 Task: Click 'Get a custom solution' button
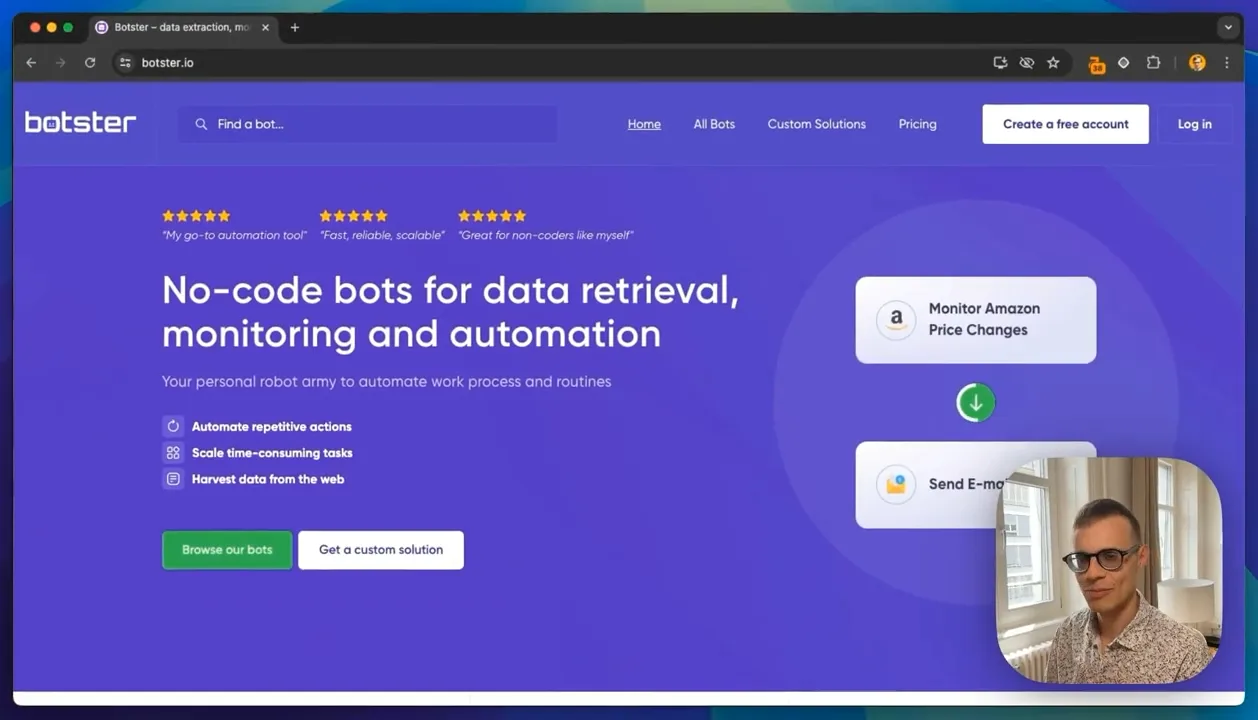tap(381, 550)
